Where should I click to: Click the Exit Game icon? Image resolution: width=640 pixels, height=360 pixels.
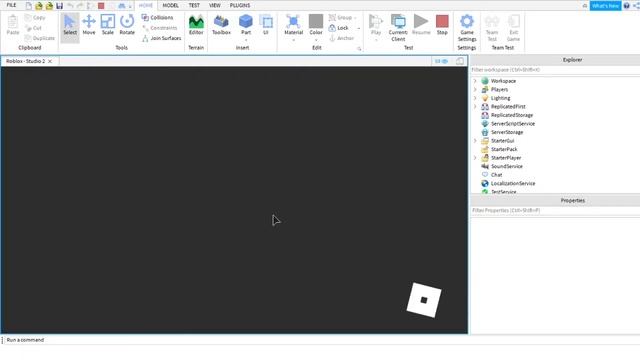[x=513, y=28]
